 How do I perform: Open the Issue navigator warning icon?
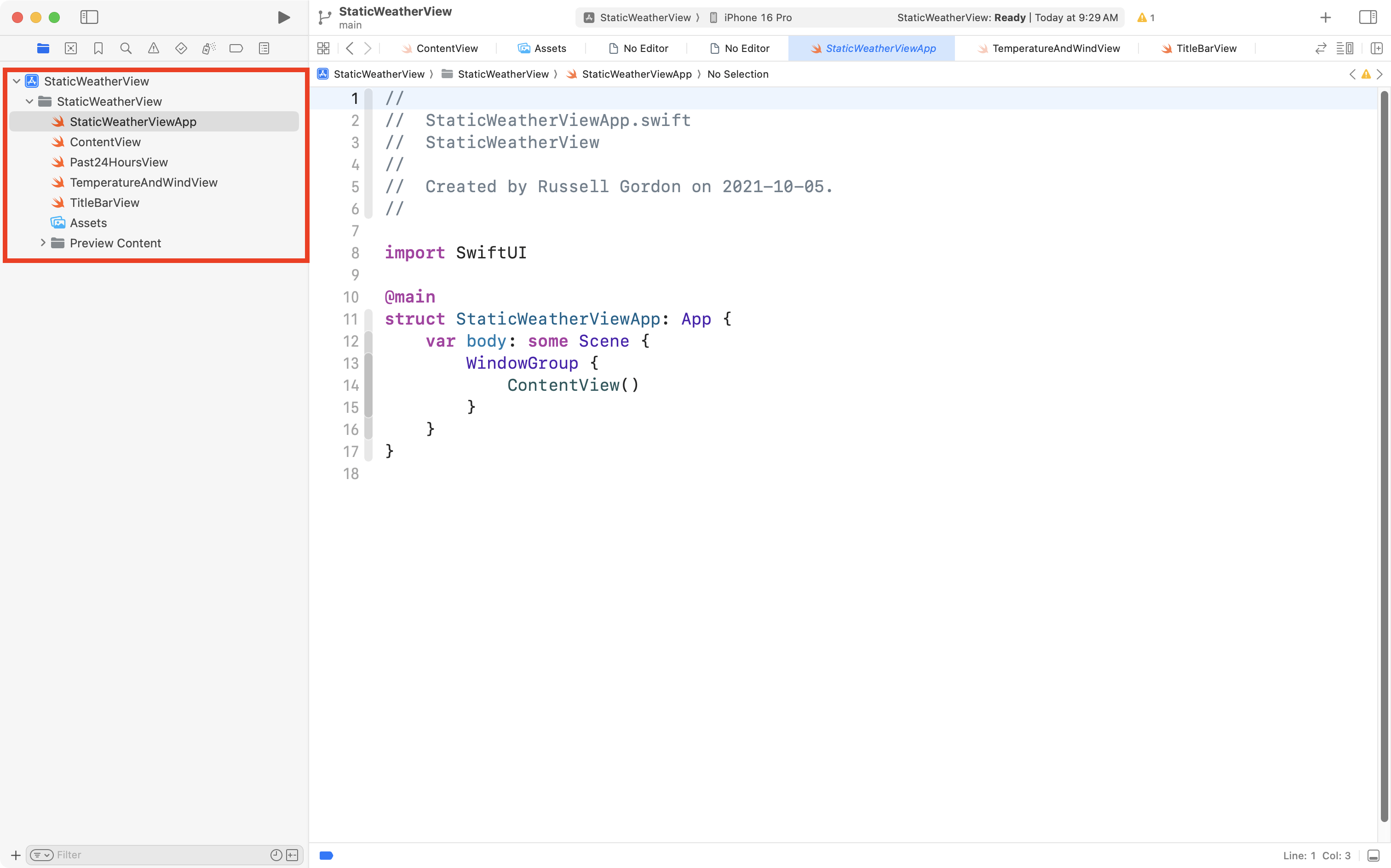(x=153, y=49)
